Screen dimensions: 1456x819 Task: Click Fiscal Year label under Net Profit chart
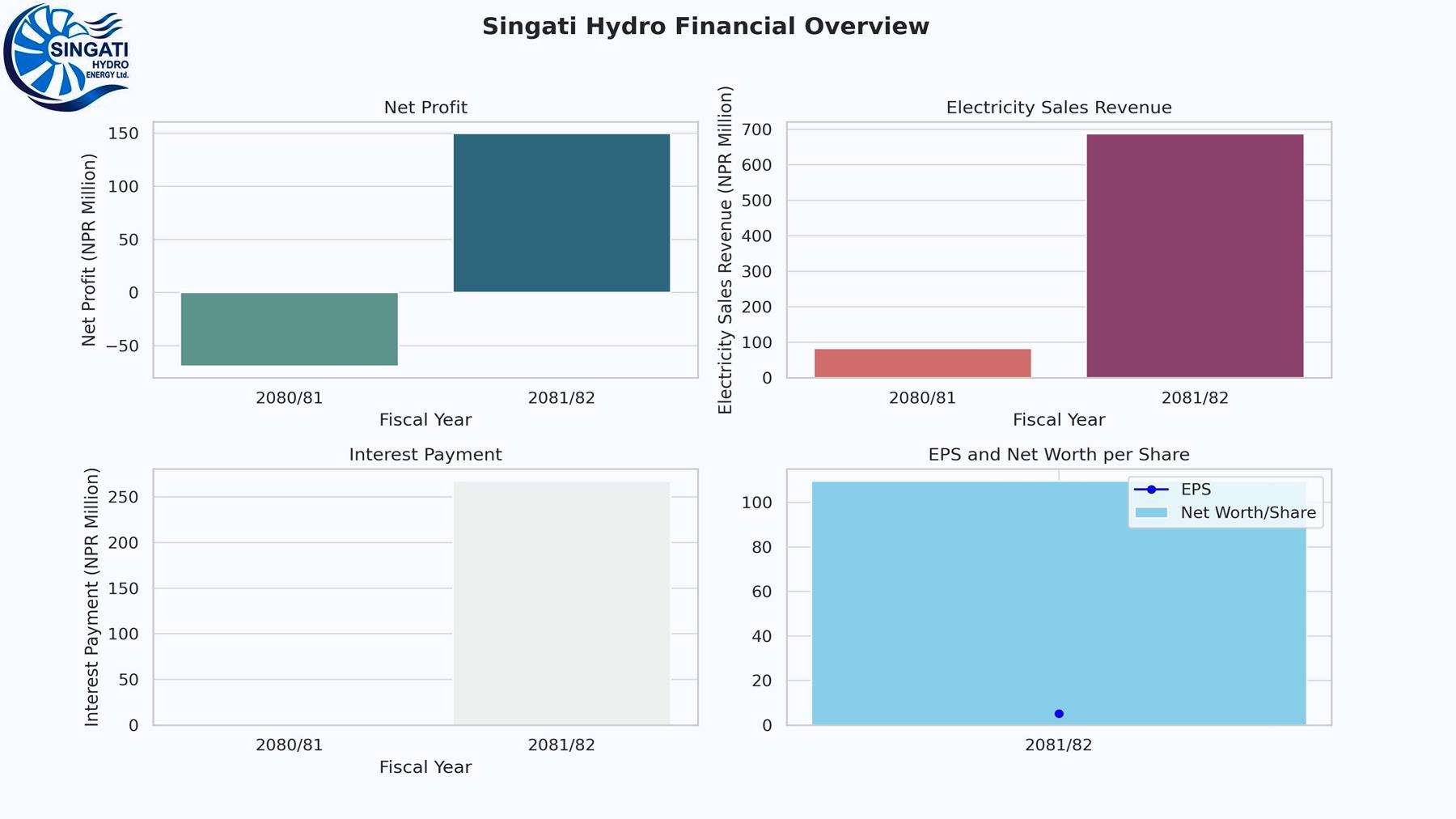pyautogui.click(x=425, y=420)
